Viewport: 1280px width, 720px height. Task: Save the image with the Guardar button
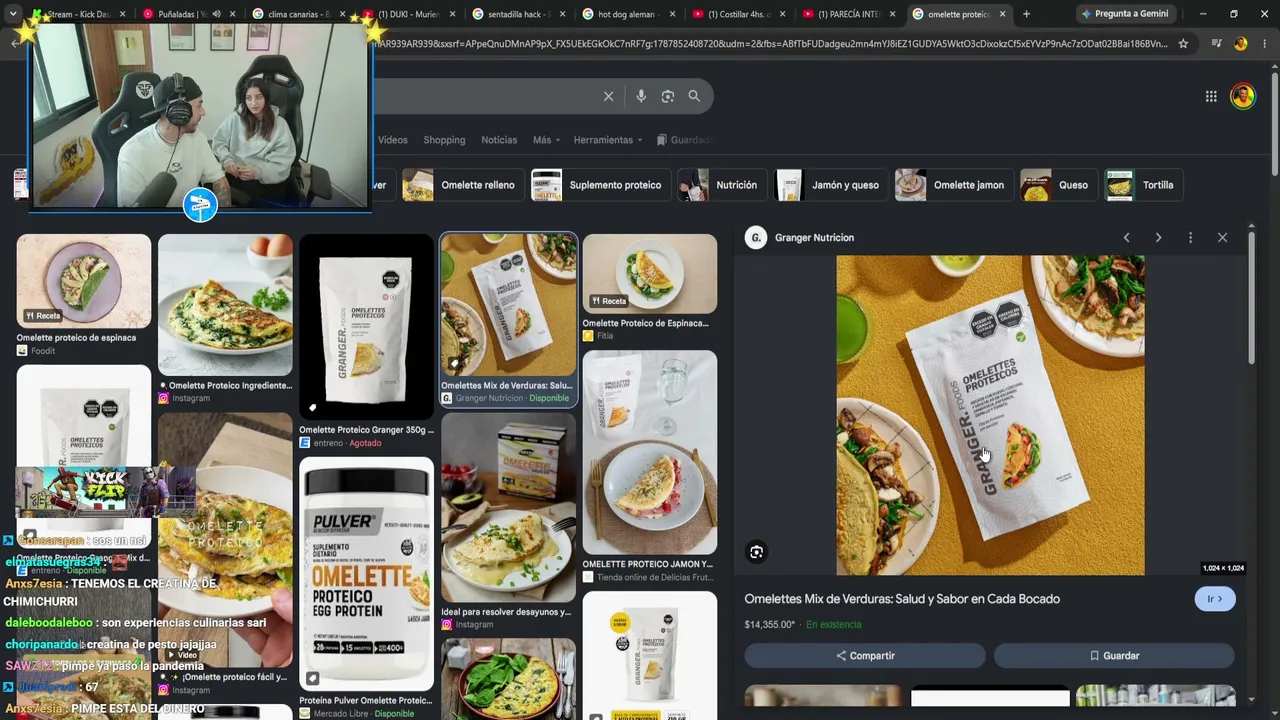(1114, 656)
